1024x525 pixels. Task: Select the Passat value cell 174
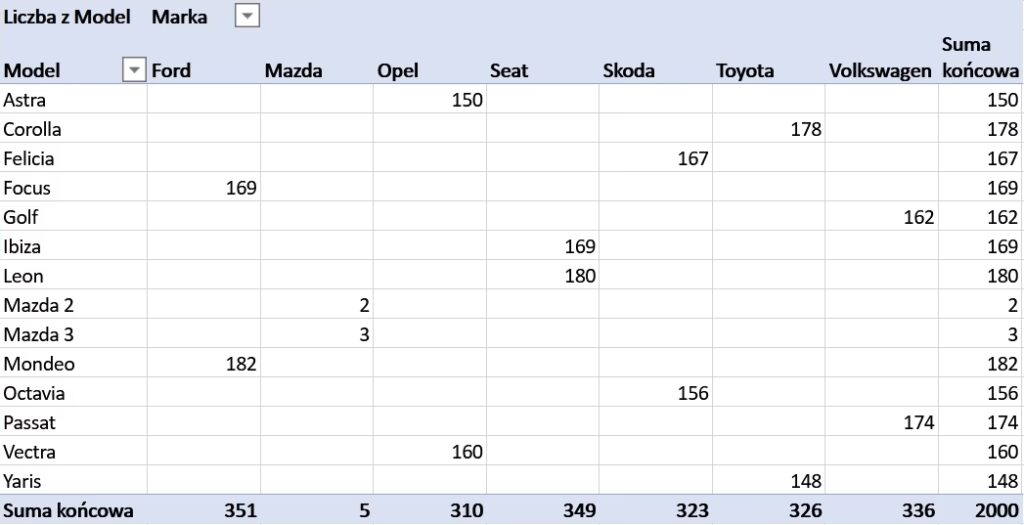pyautogui.click(x=917, y=423)
